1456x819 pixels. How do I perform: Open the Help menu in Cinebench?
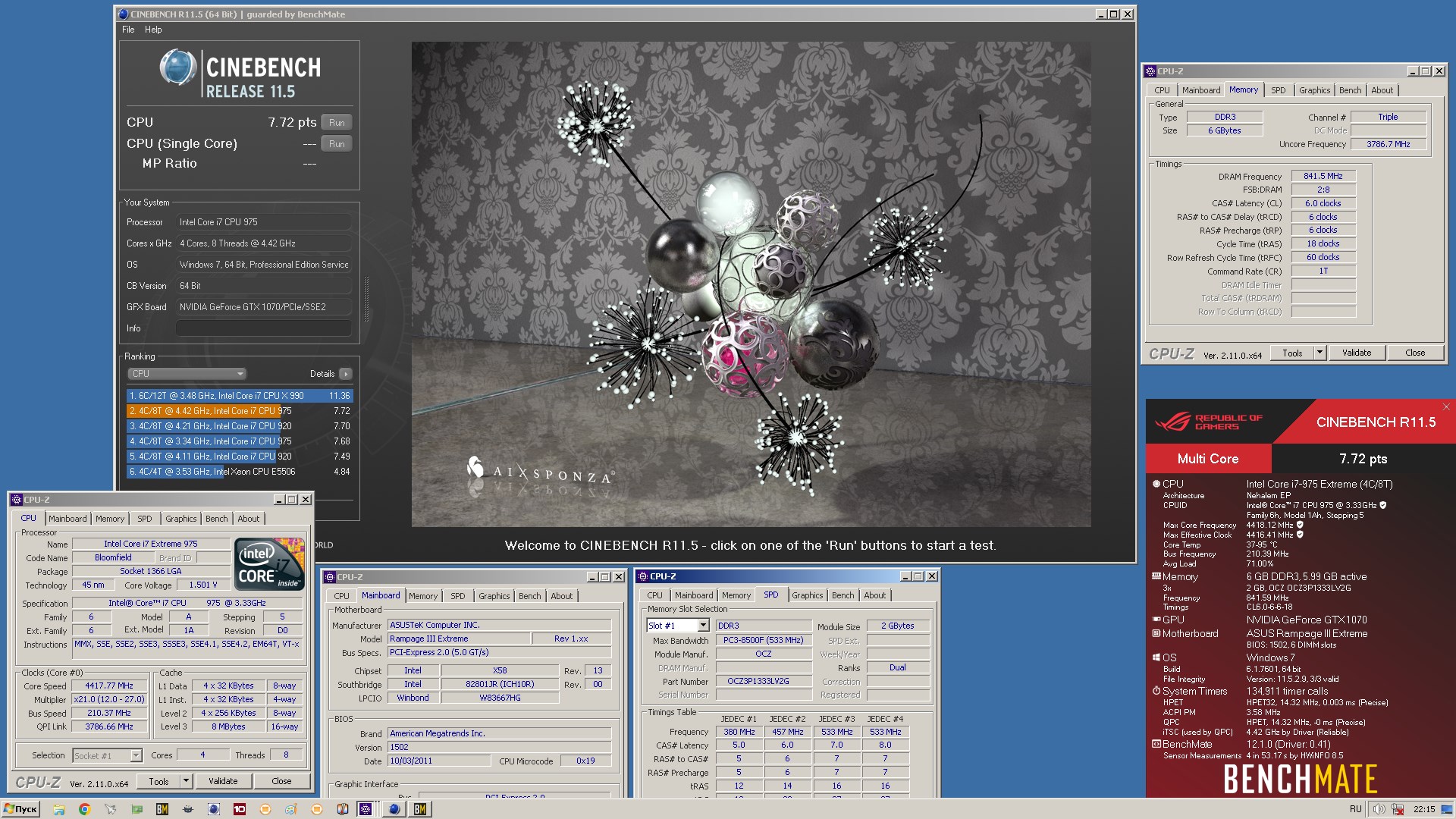coord(153,30)
